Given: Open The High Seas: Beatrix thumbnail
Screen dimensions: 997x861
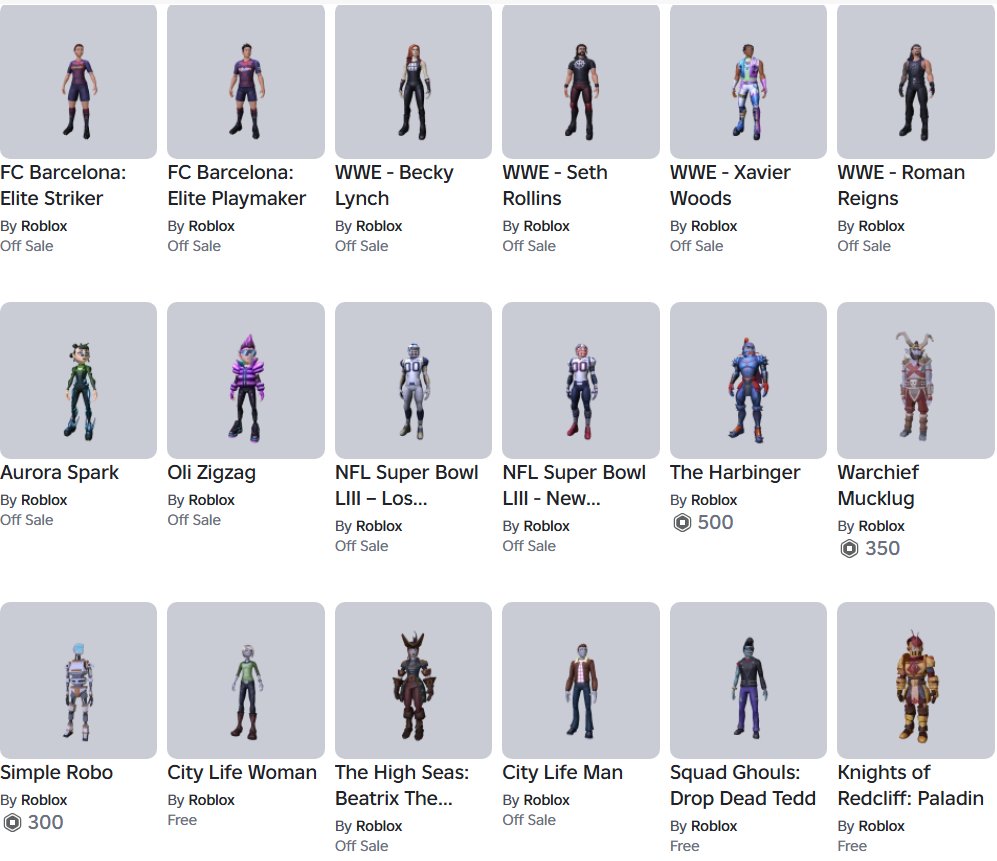Looking at the screenshot, I should click(x=413, y=680).
